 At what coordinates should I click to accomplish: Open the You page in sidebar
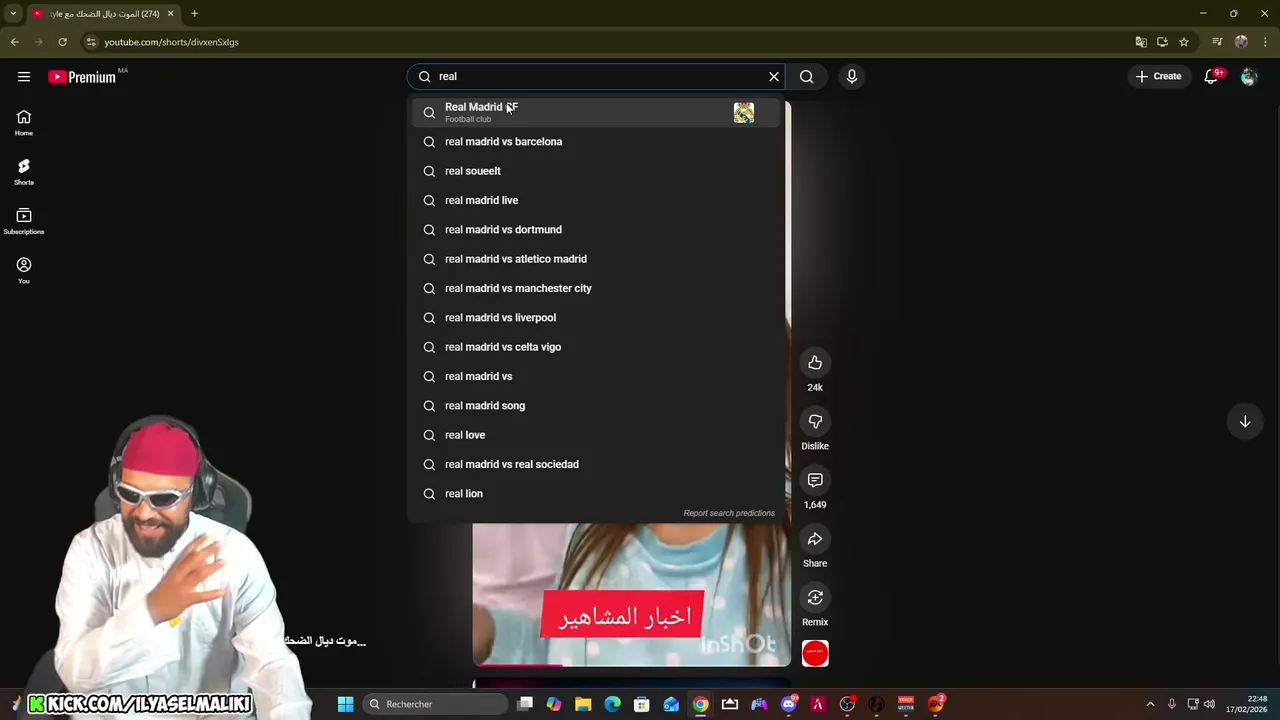click(24, 270)
